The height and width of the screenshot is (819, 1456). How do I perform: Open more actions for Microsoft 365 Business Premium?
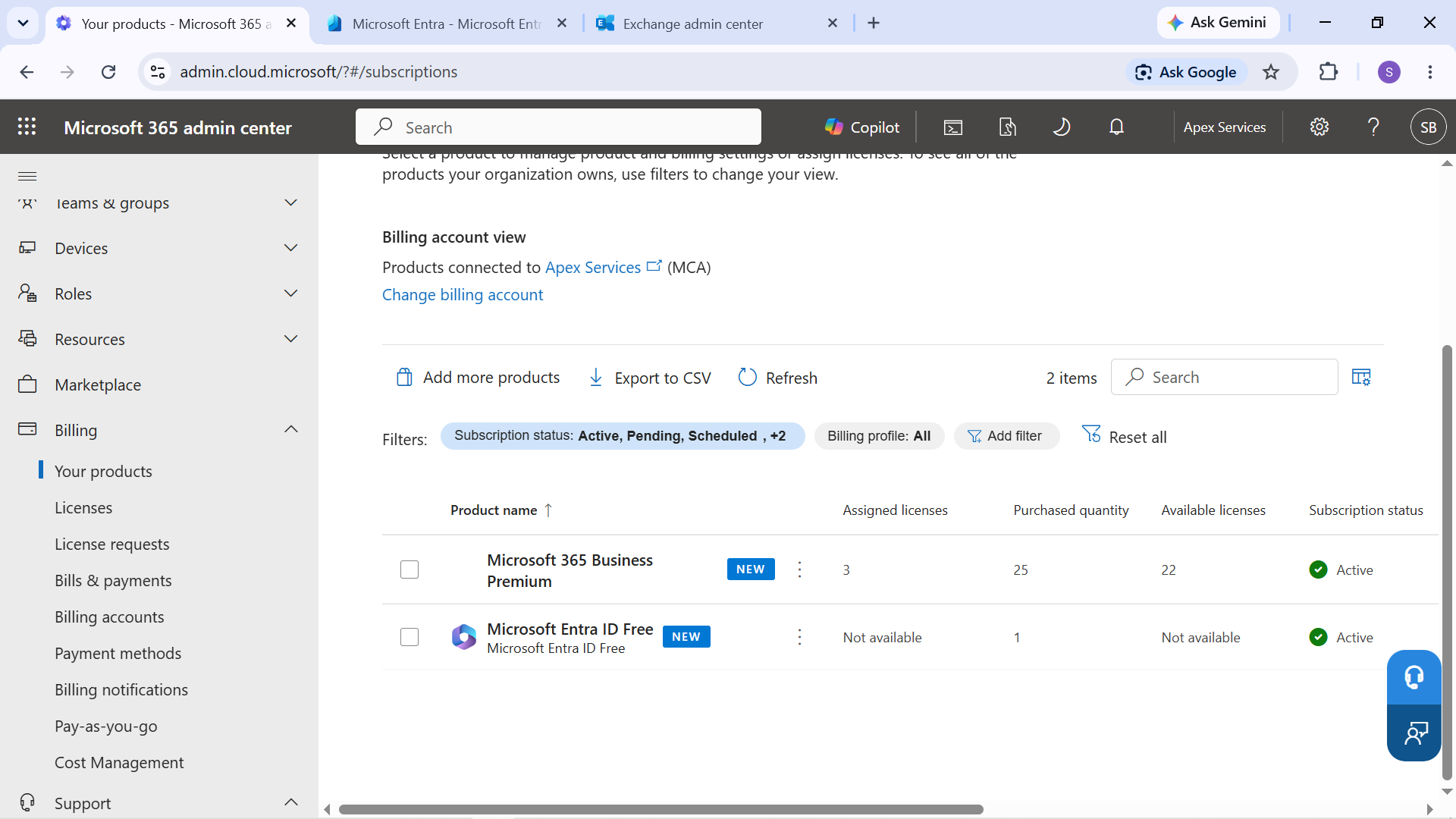coord(799,570)
